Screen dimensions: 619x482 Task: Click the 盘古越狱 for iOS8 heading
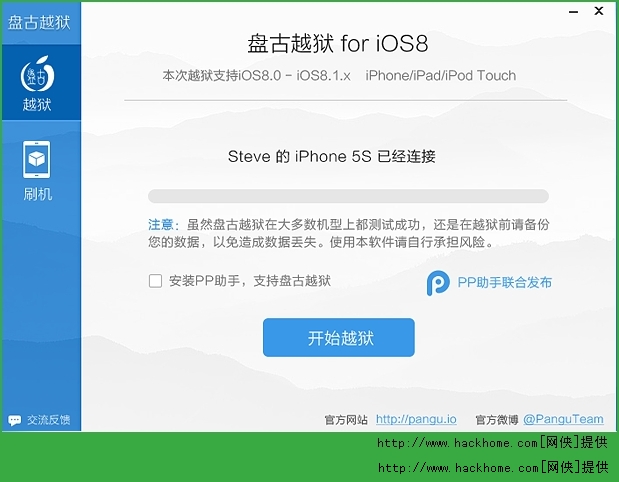pos(338,43)
